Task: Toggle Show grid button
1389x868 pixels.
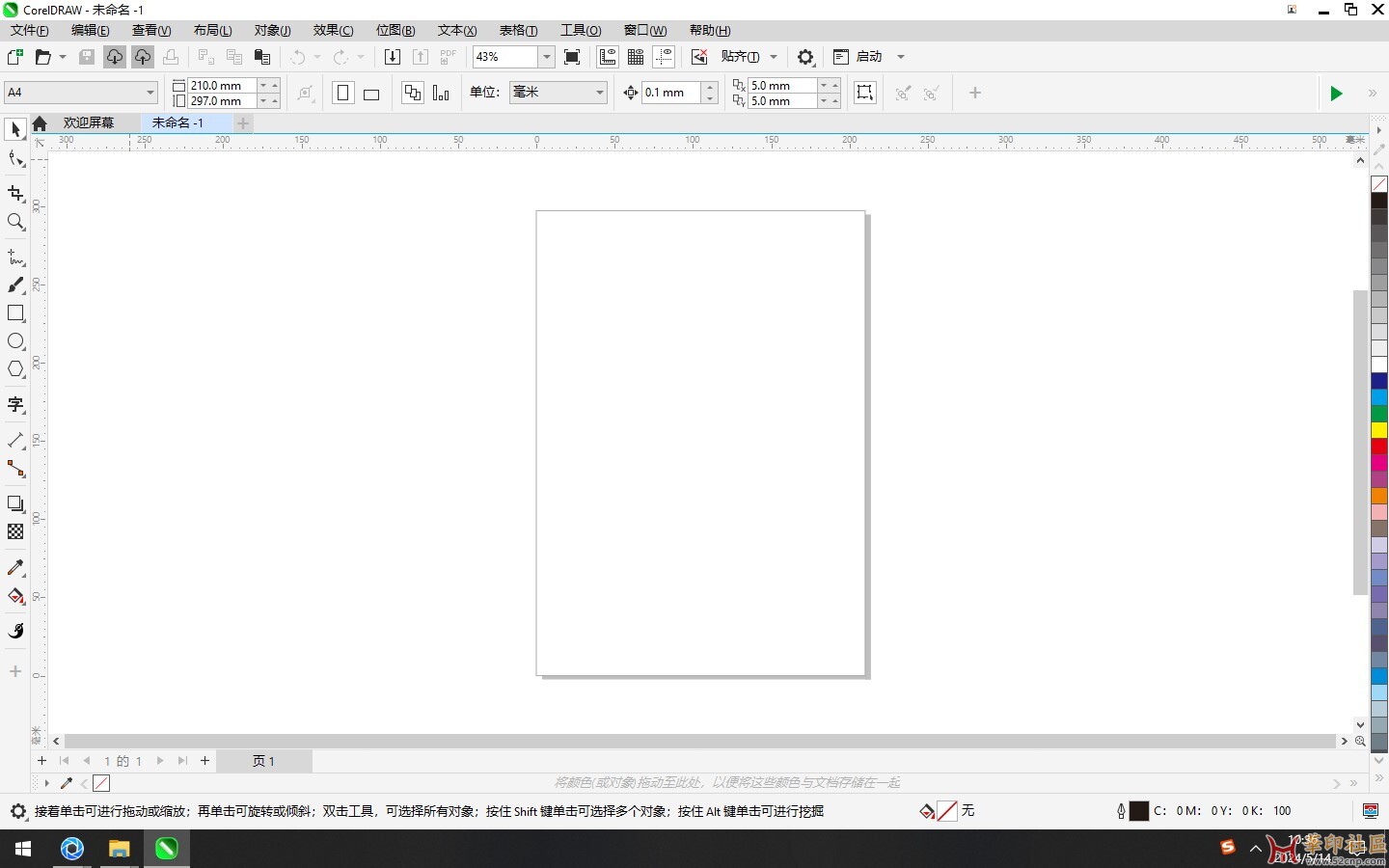Action: (636, 57)
